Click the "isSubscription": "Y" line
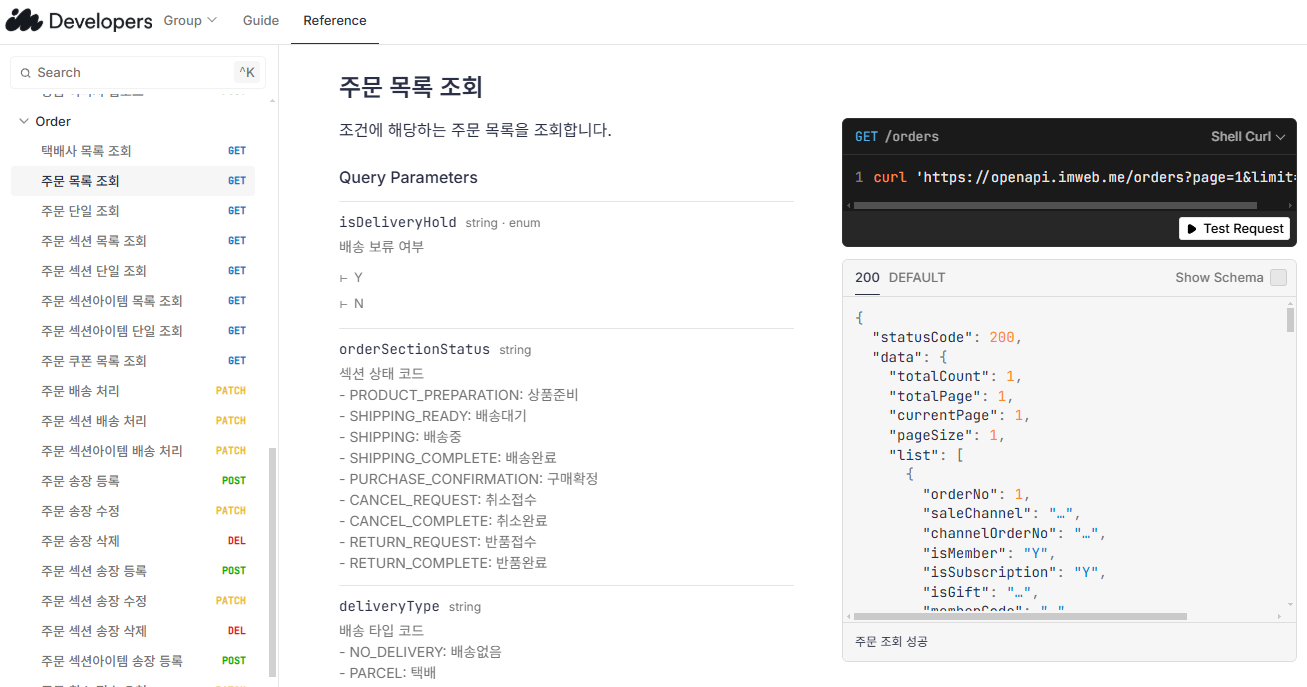Screen dimensions: 1307x687 click(1014, 573)
